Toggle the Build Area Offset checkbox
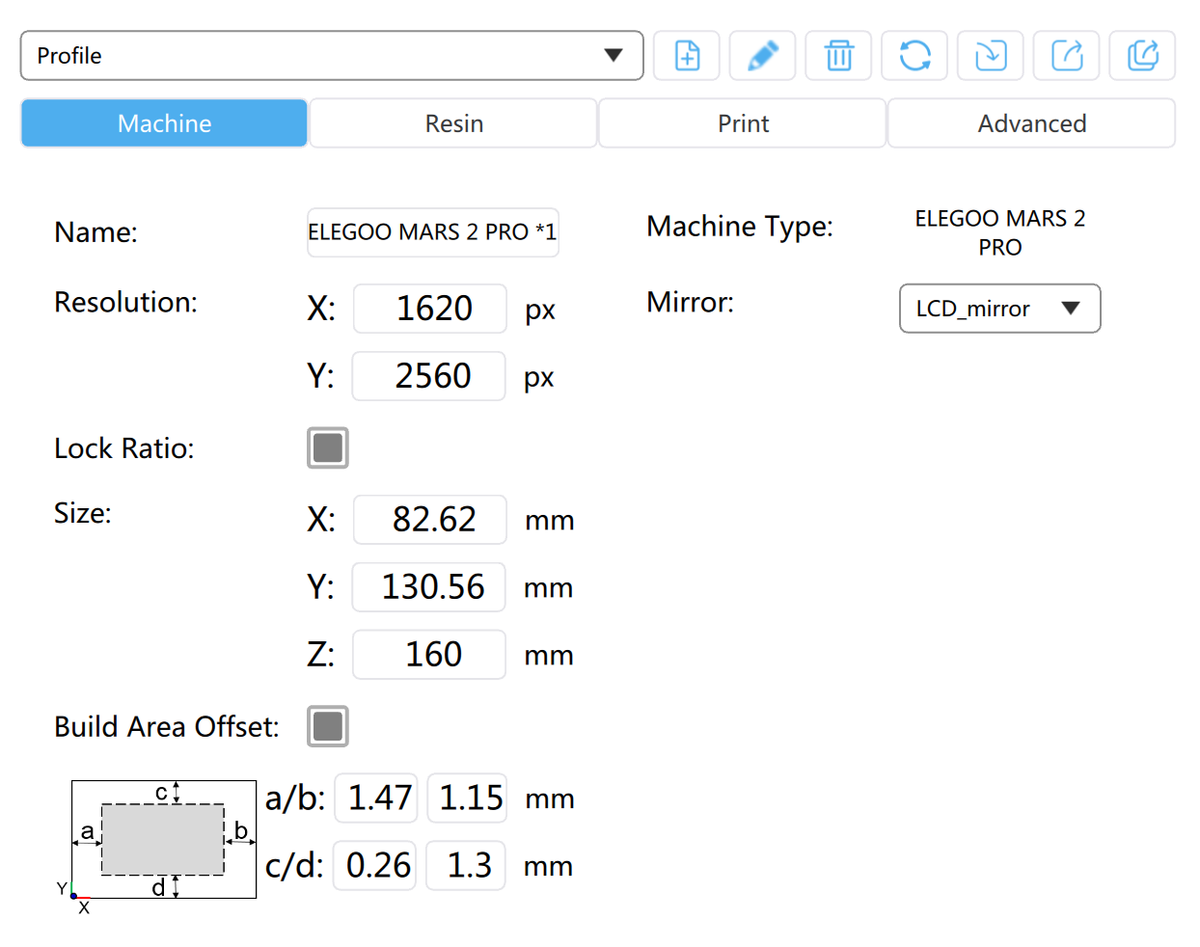 (x=328, y=726)
